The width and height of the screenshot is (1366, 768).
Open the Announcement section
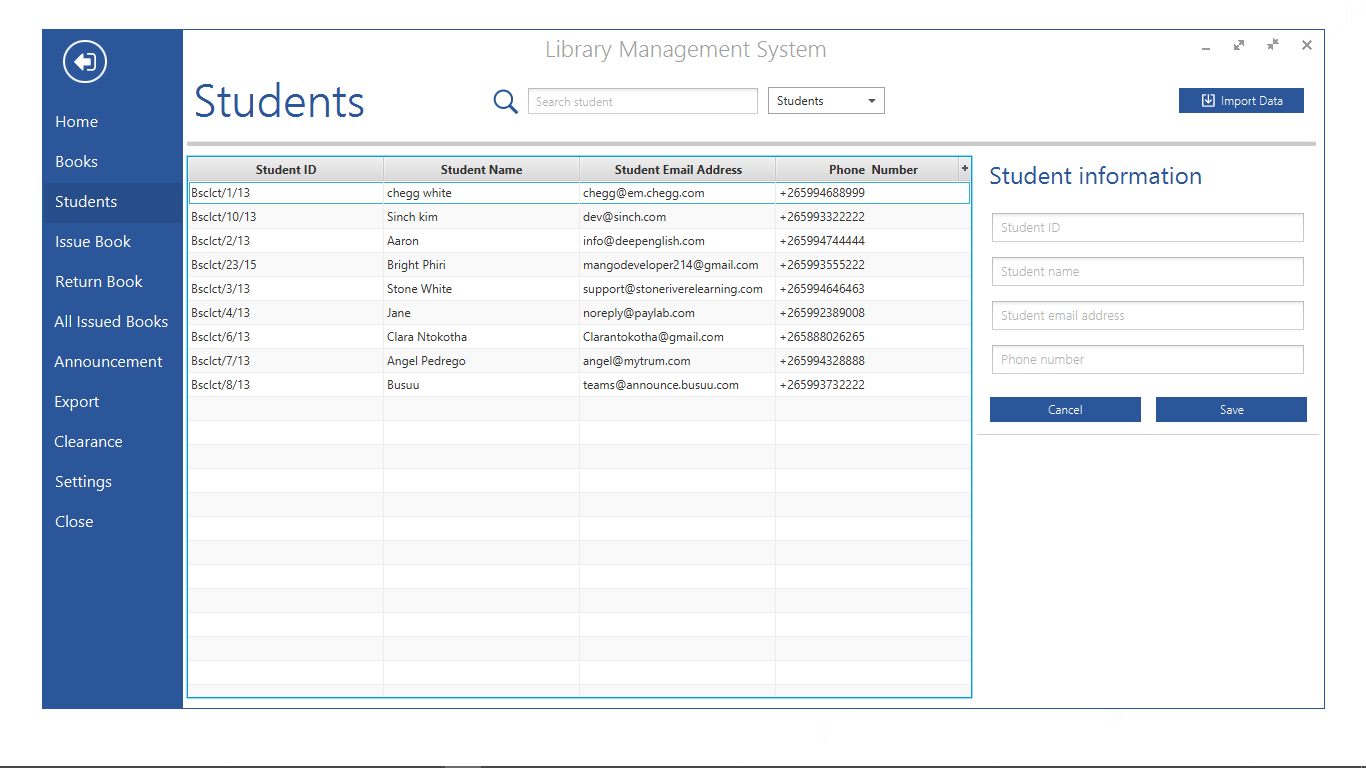click(x=108, y=361)
